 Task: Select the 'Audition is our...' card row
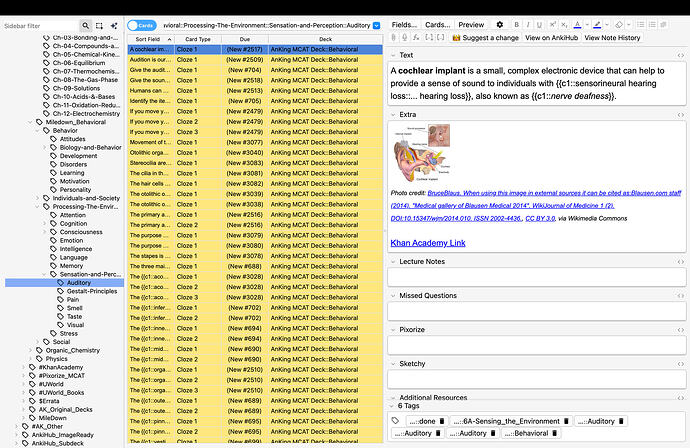pyautogui.click(x=255, y=60)
